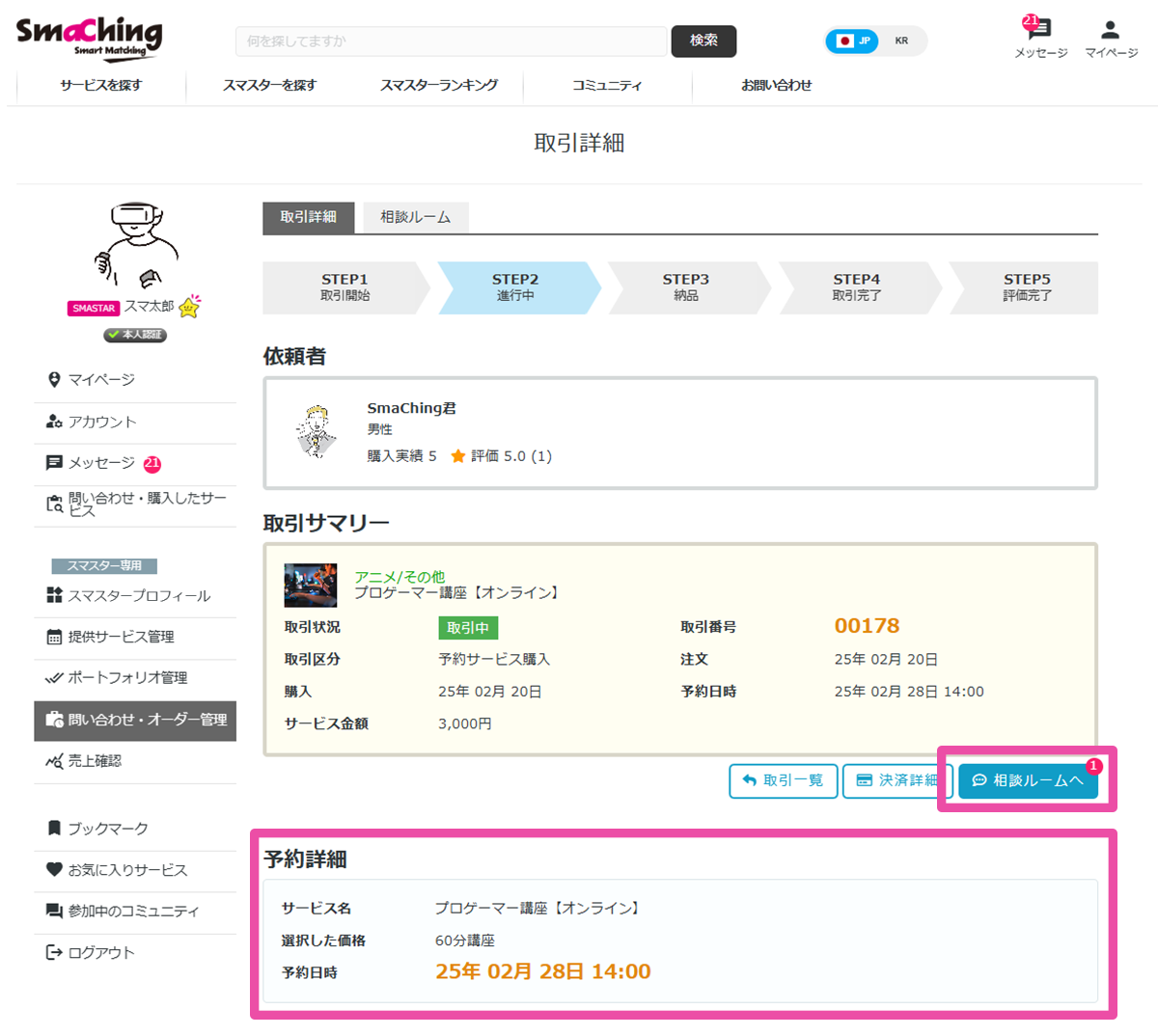Click the 取引一覧 button
This screenshot has height=1036, width=1158.
tap(783, 780)
